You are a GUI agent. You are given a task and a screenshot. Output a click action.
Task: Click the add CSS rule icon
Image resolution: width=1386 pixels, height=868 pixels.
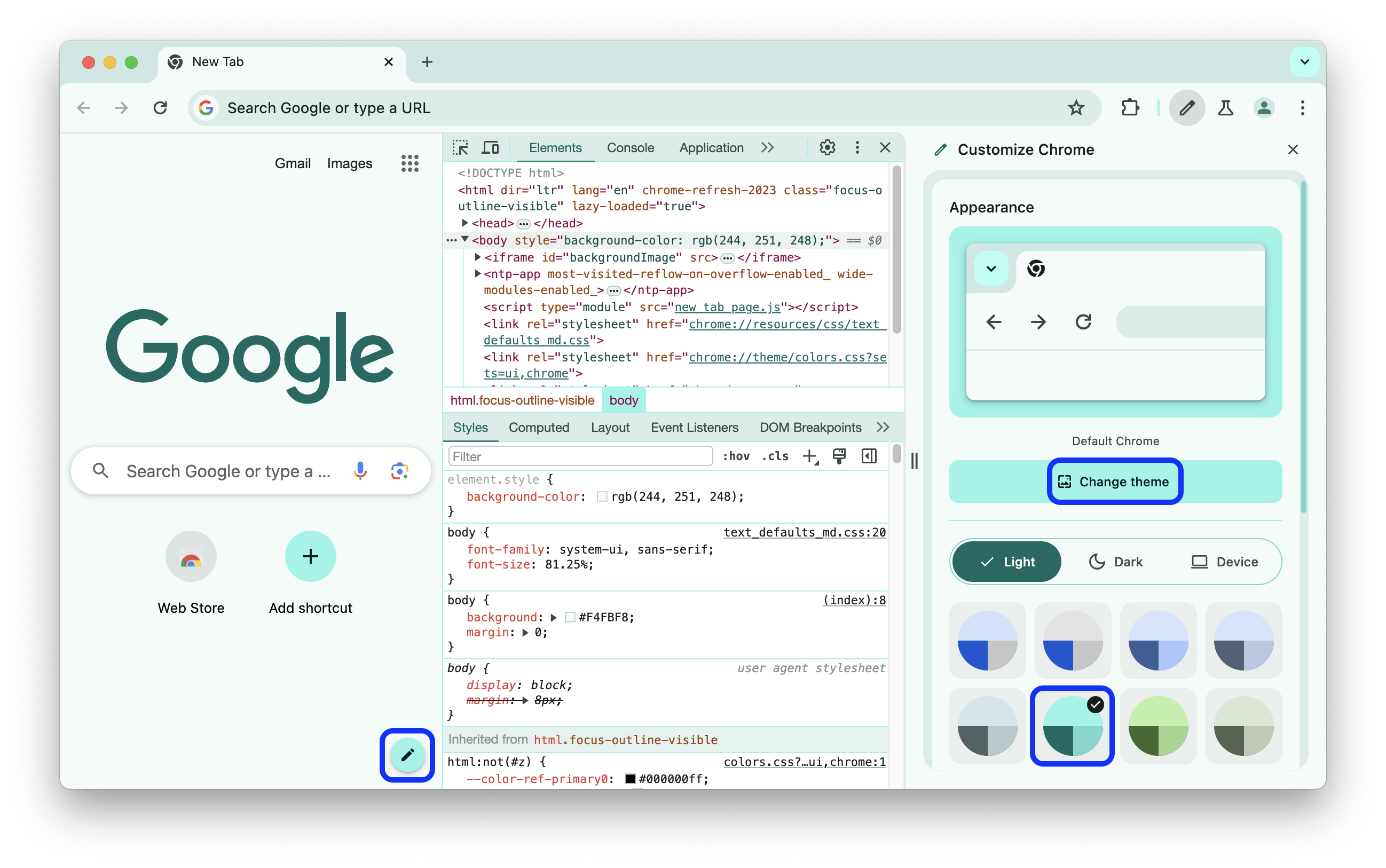pos(810,457)
